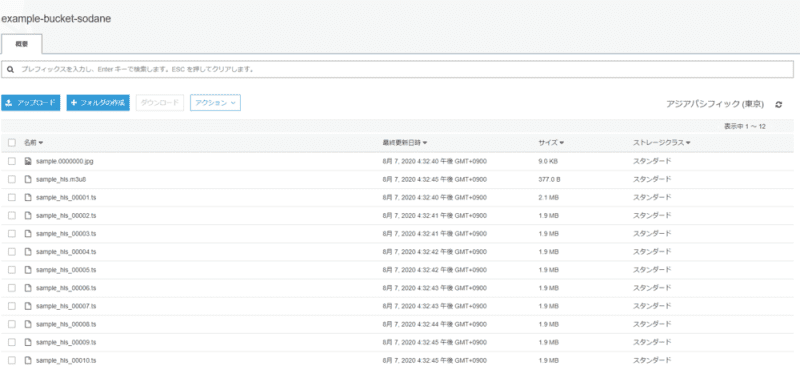Open the sample_hls_00007.ts object link
Viewport: 800px width, 378px height.
(66, 306)
